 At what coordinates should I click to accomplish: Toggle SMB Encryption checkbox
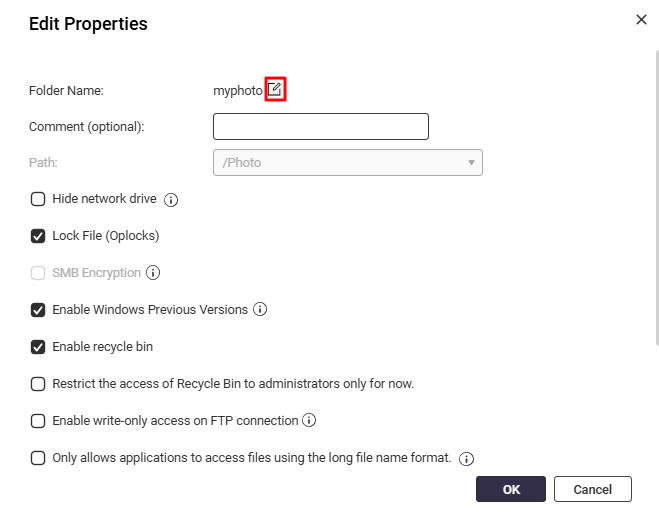[38, 273]
